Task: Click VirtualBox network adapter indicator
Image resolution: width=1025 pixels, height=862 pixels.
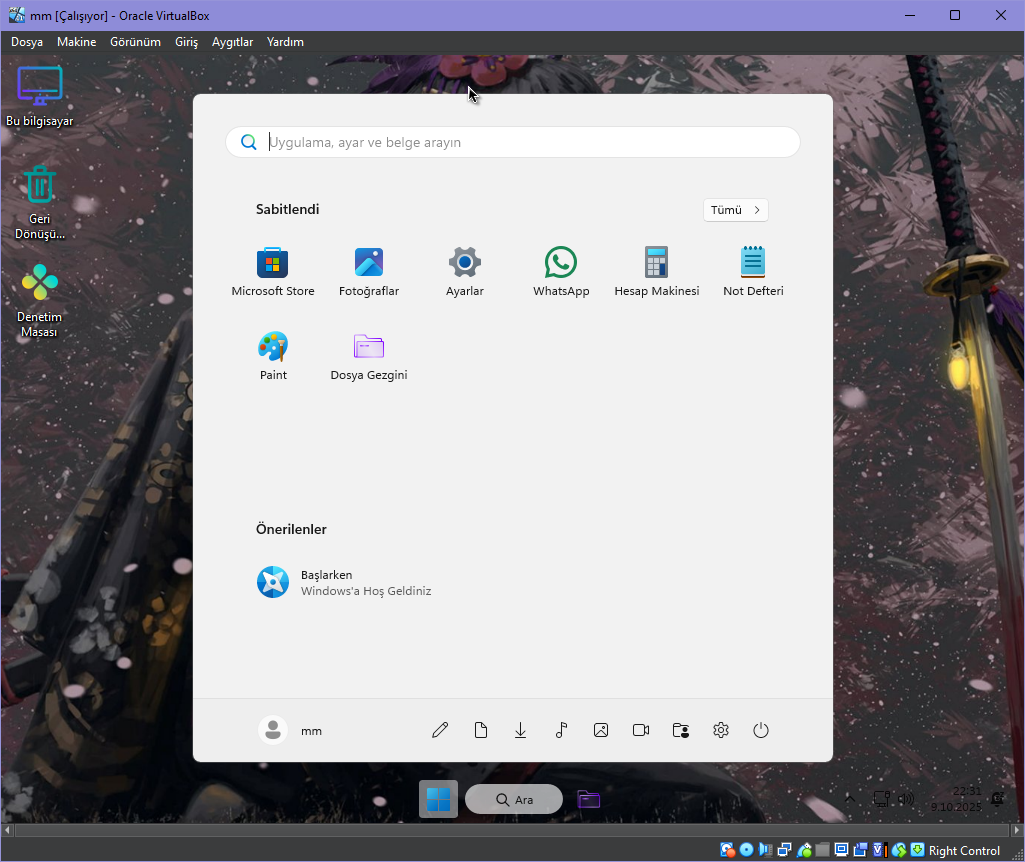Action: click(784, 850)
